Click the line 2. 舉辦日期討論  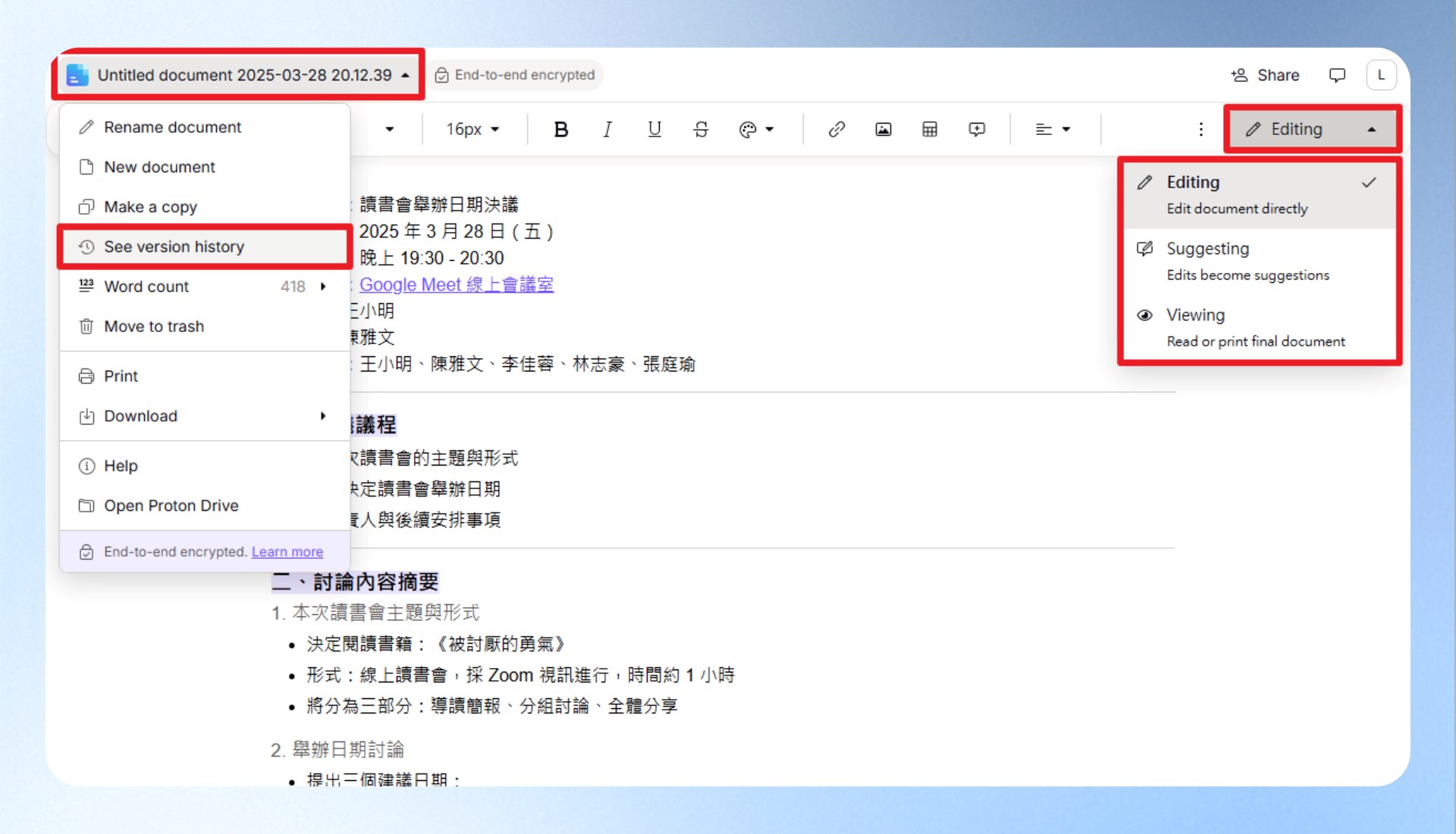point(337,750)
